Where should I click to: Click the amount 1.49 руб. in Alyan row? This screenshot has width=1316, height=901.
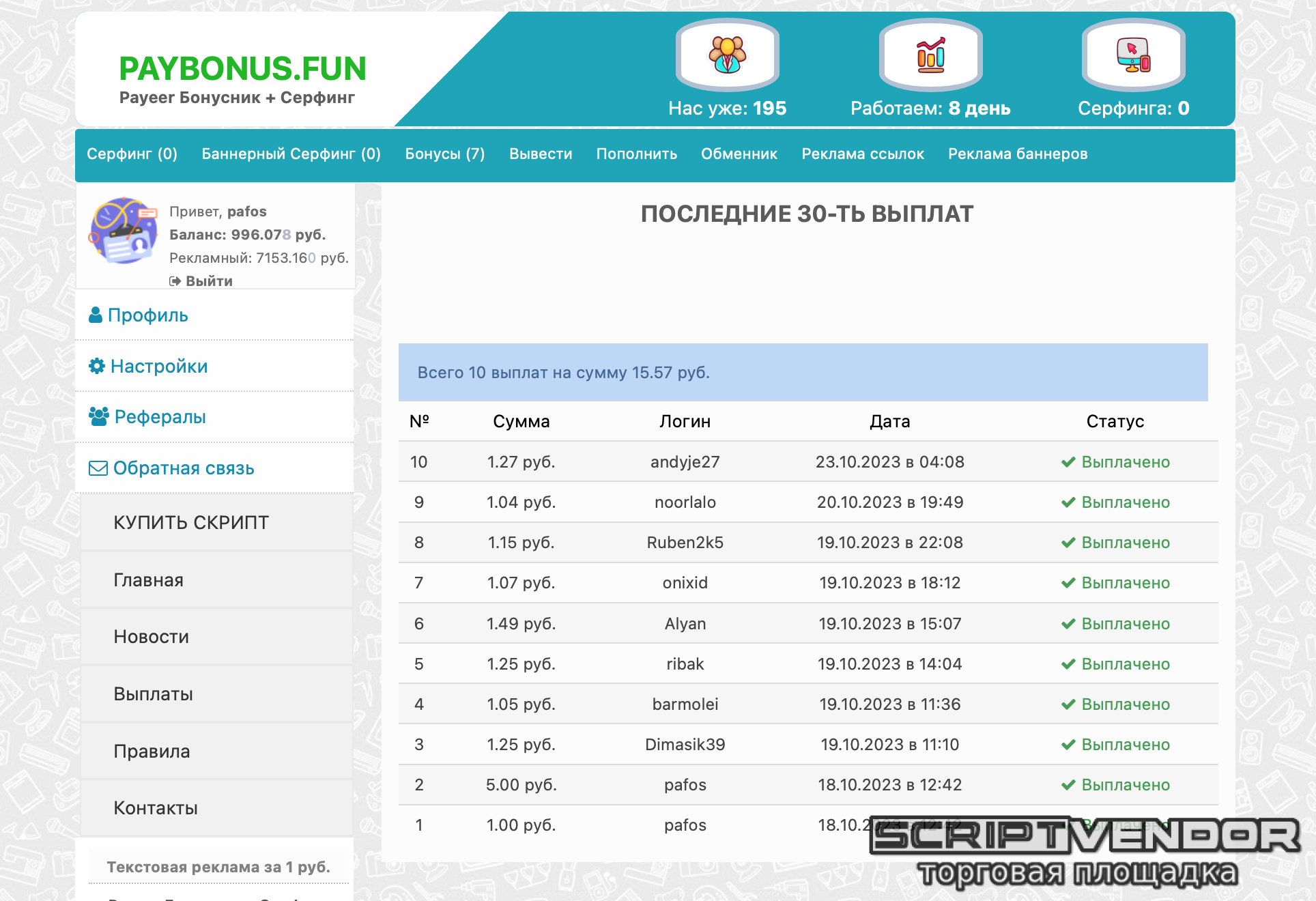point(521,624)
